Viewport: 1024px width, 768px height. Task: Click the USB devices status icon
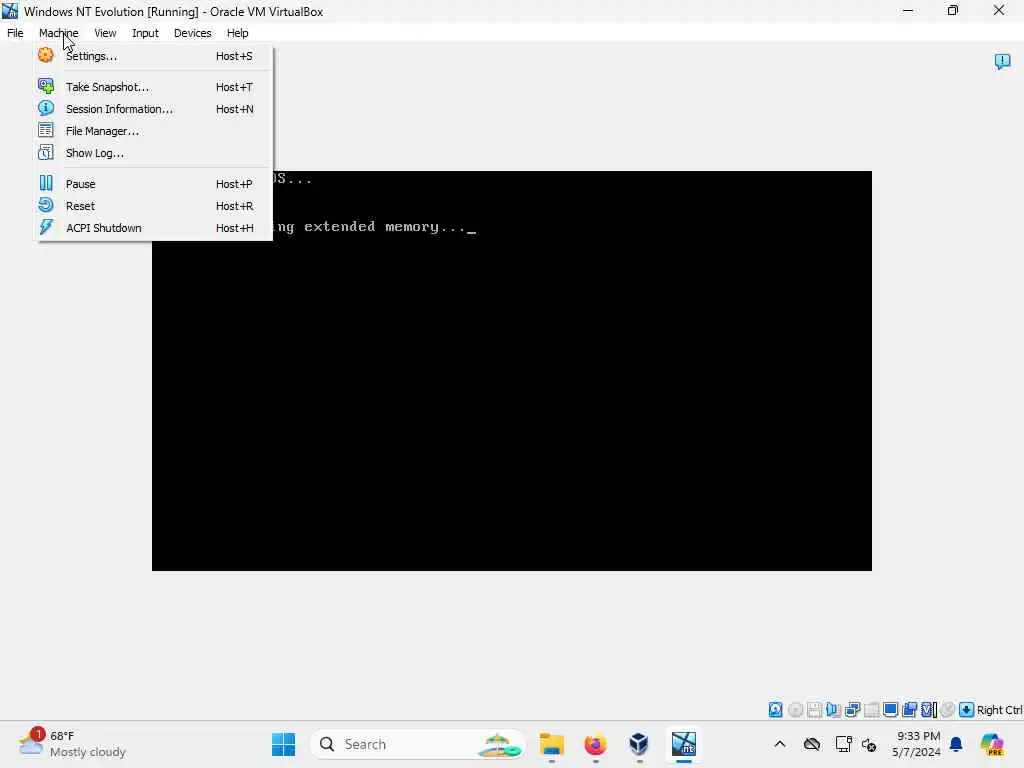[x=871, y=710]
